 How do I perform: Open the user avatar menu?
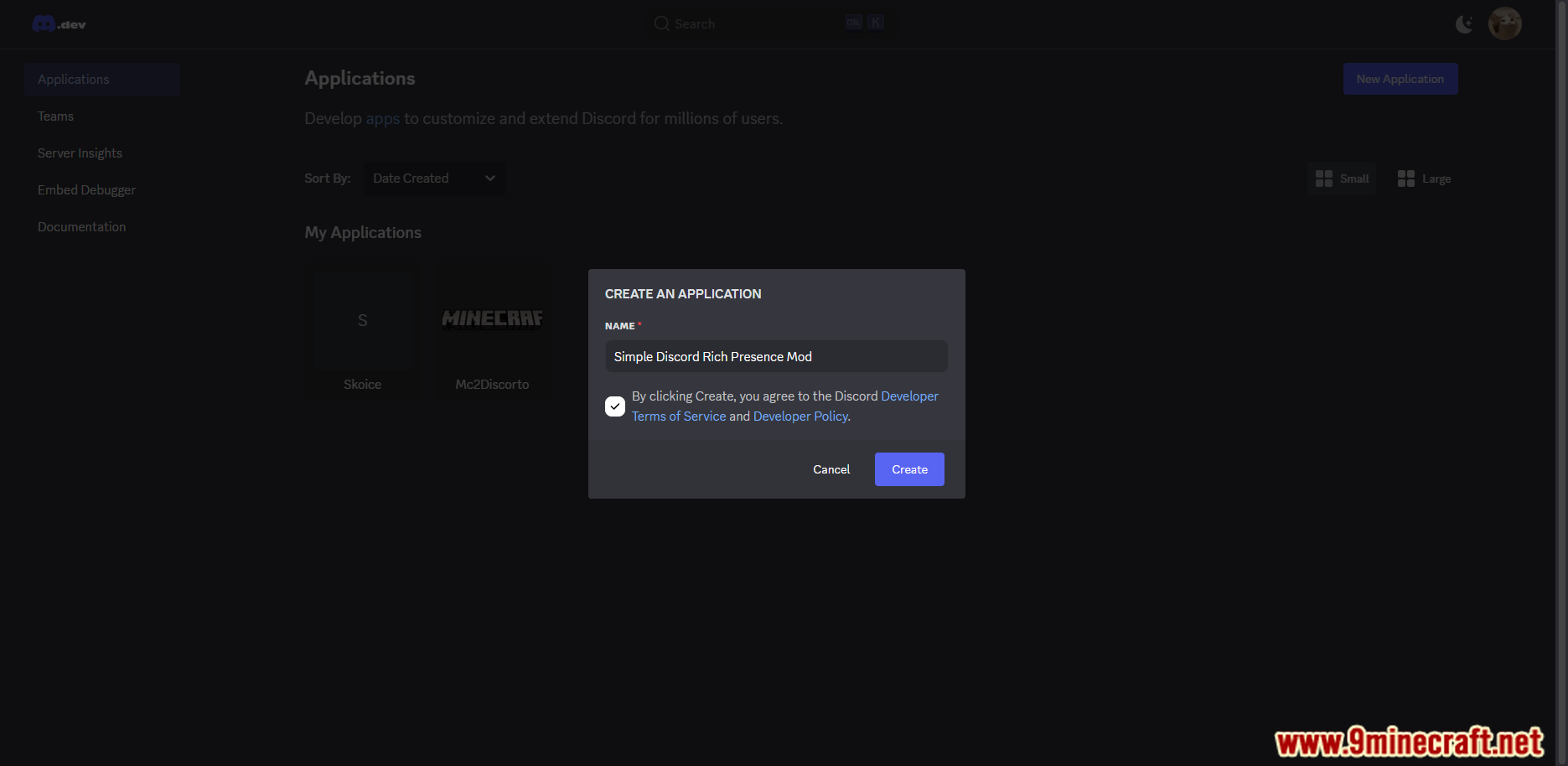(1504, 23)
